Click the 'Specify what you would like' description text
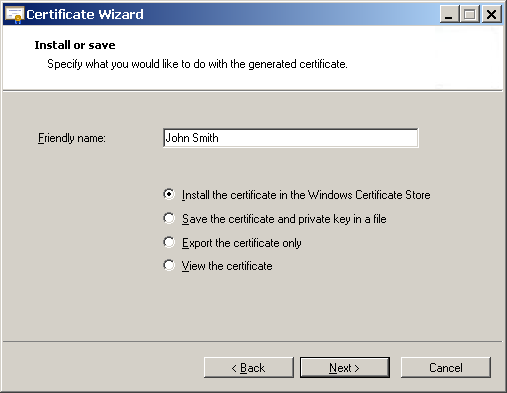Screen dimensions: 507x393 197,64
